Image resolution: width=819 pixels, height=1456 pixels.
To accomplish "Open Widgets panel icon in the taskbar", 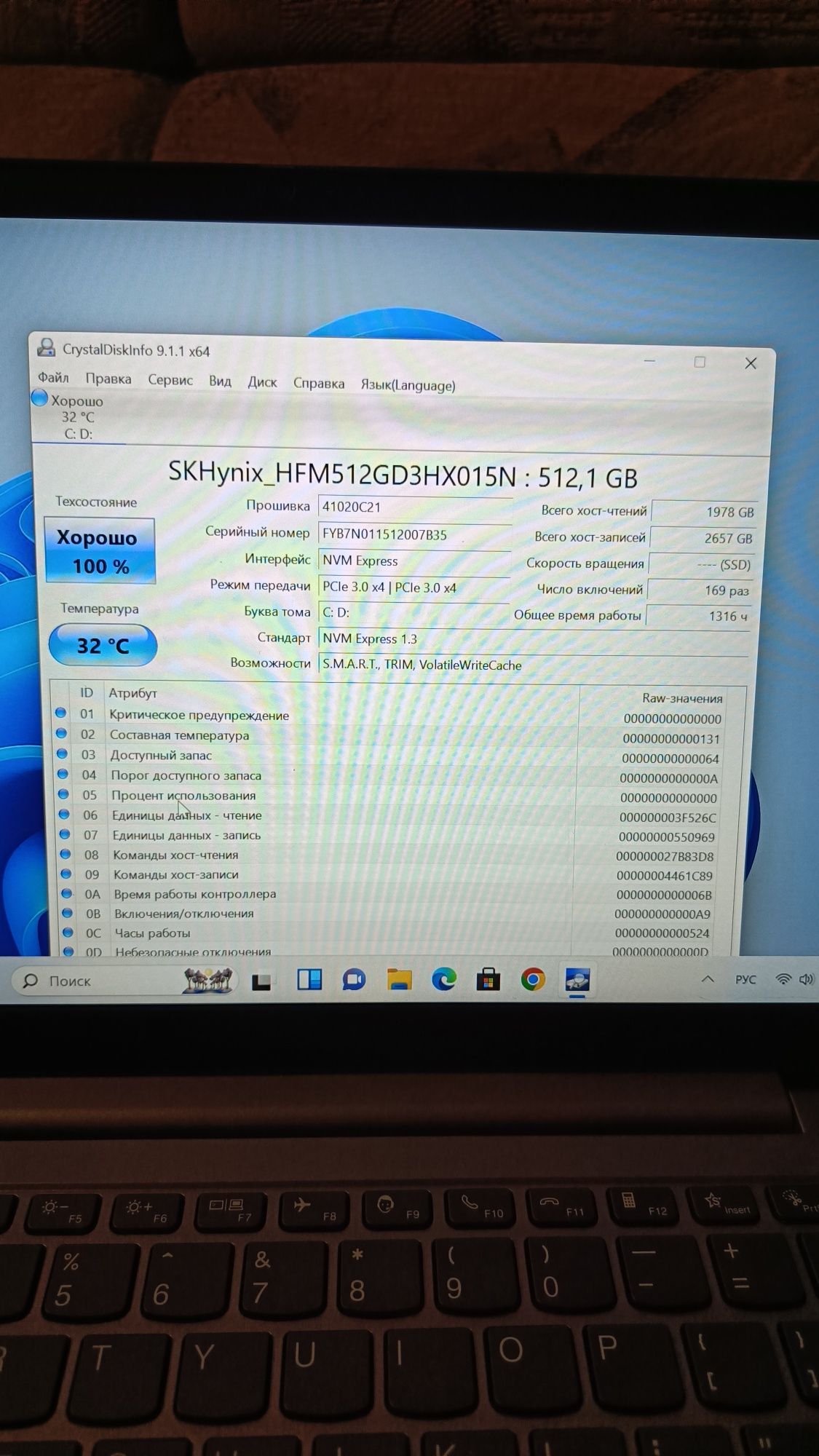I will pos(309,980).
